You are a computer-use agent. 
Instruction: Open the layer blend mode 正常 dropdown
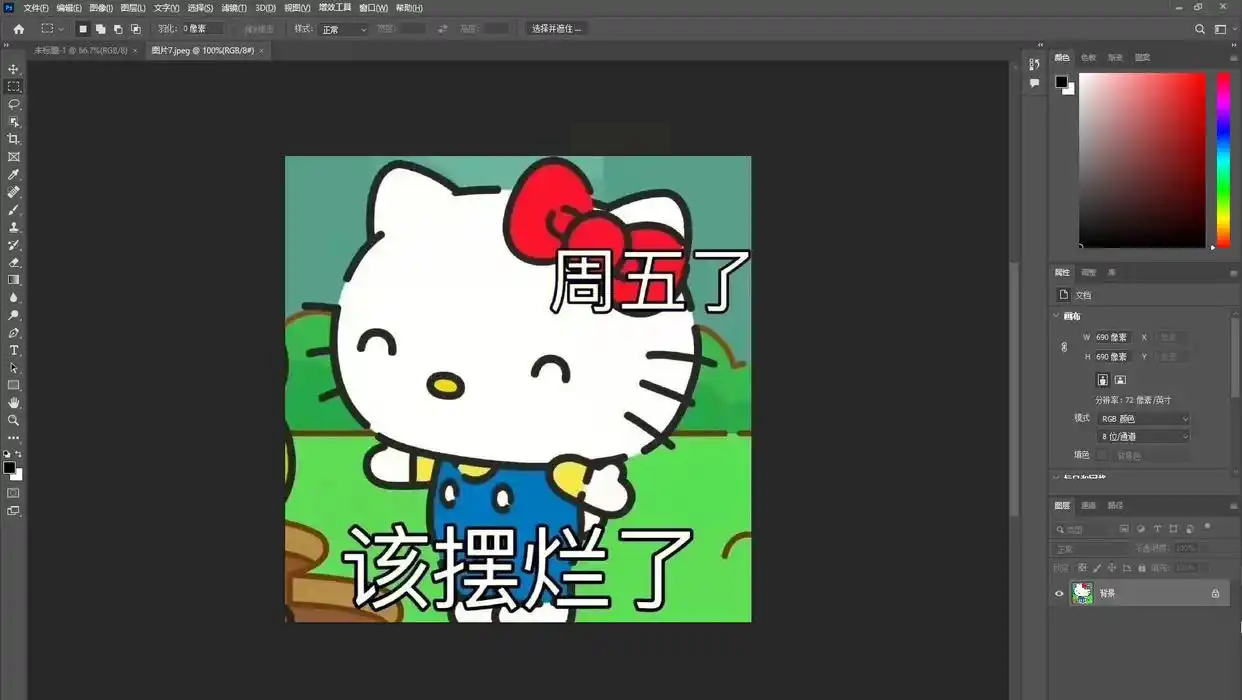[1090, 548]
